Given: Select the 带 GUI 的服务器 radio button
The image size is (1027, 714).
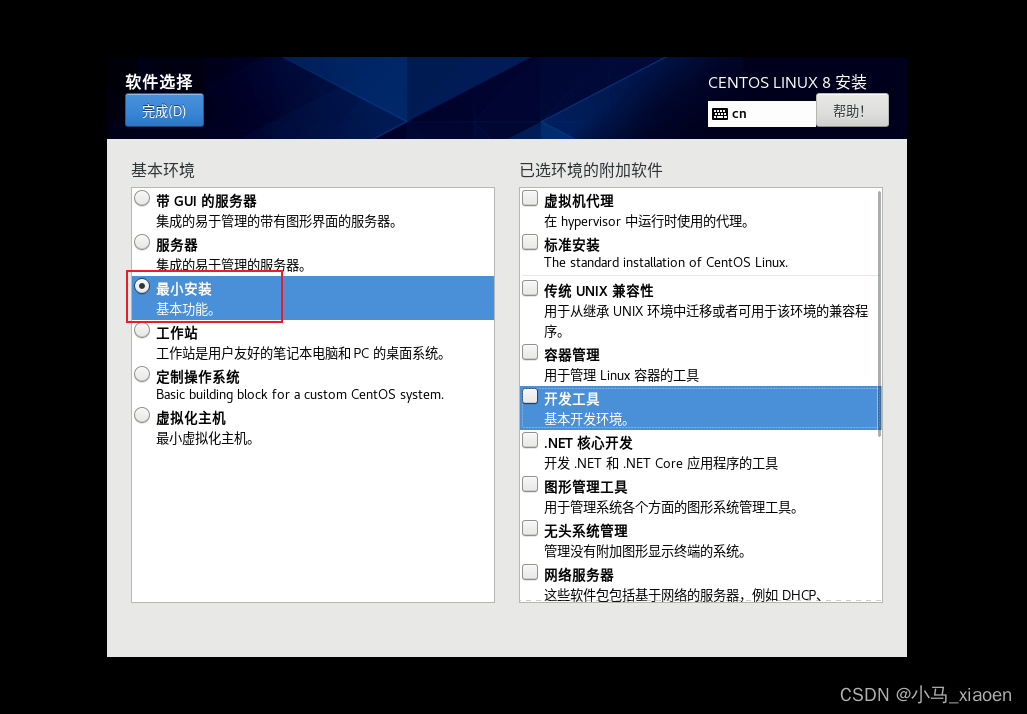Looking at the screenshot, I should (x=142, y=198).
